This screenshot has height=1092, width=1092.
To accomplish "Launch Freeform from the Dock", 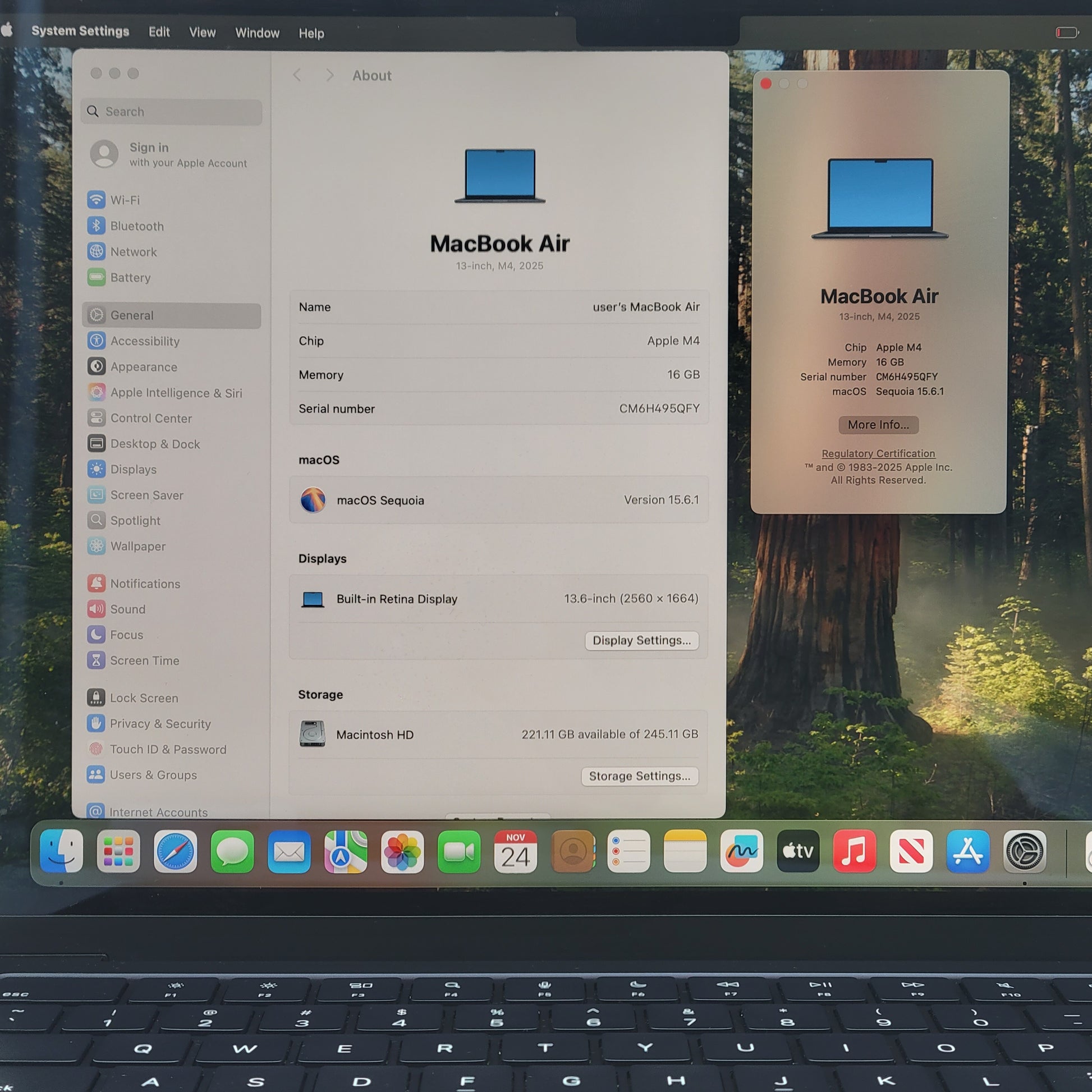I will (x=741, y=851).
